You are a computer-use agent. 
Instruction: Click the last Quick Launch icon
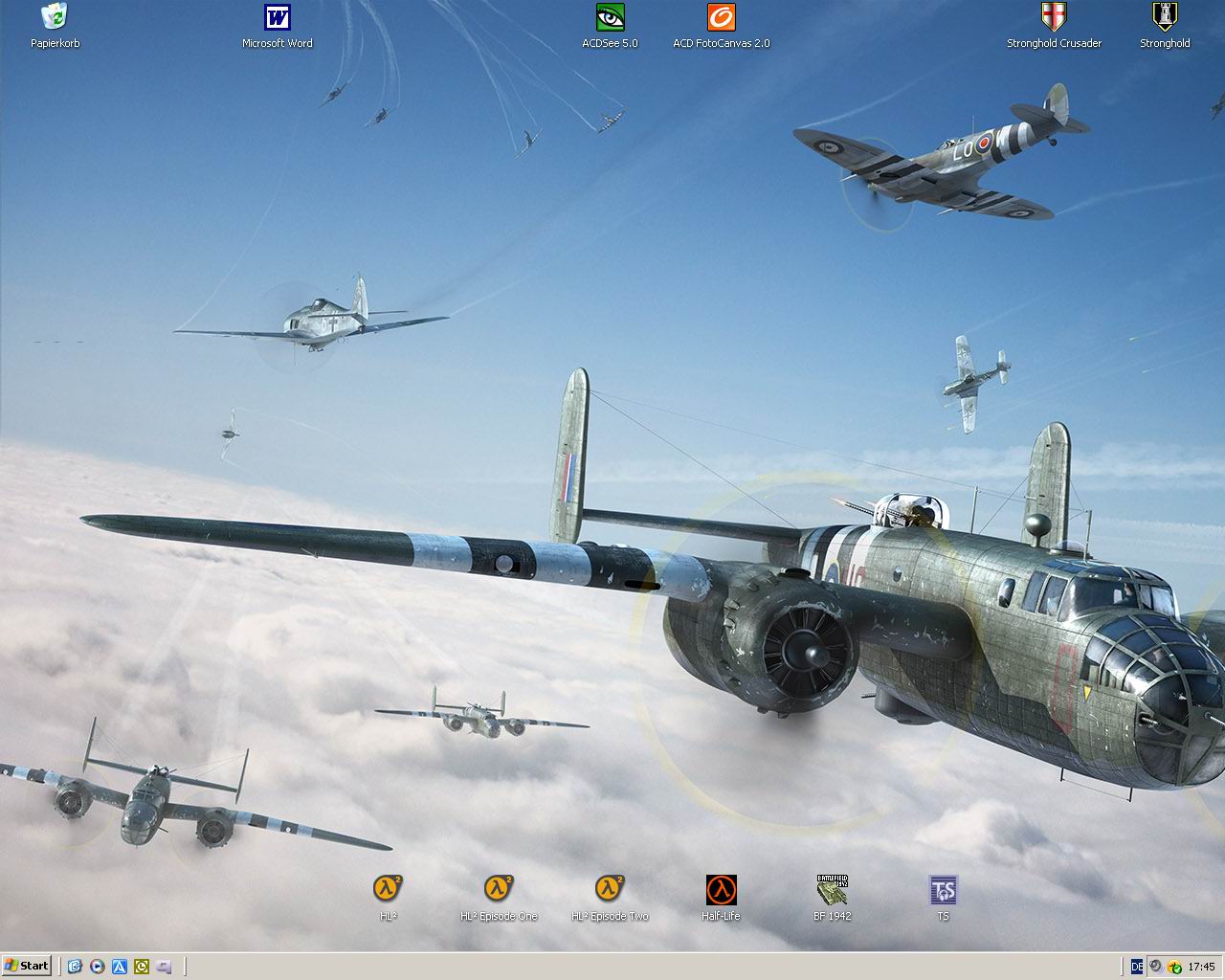(x=164, y=967)
